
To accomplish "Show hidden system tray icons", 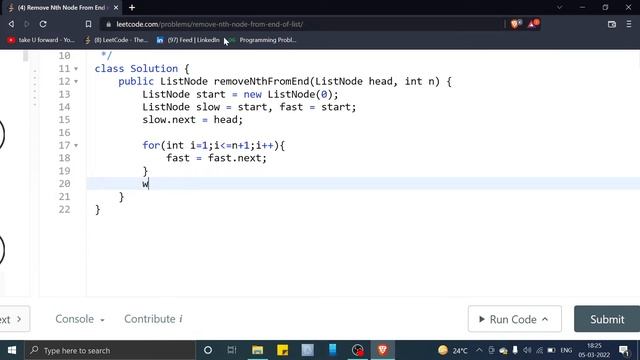I will point(479,350).
